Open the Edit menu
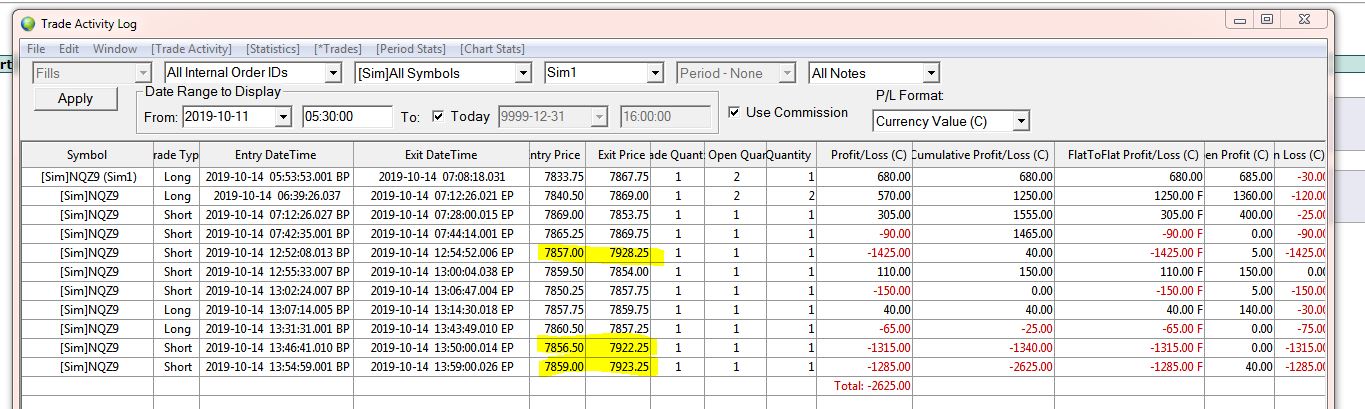Viewport: 1365px width, 409px height. coord(69,49)
